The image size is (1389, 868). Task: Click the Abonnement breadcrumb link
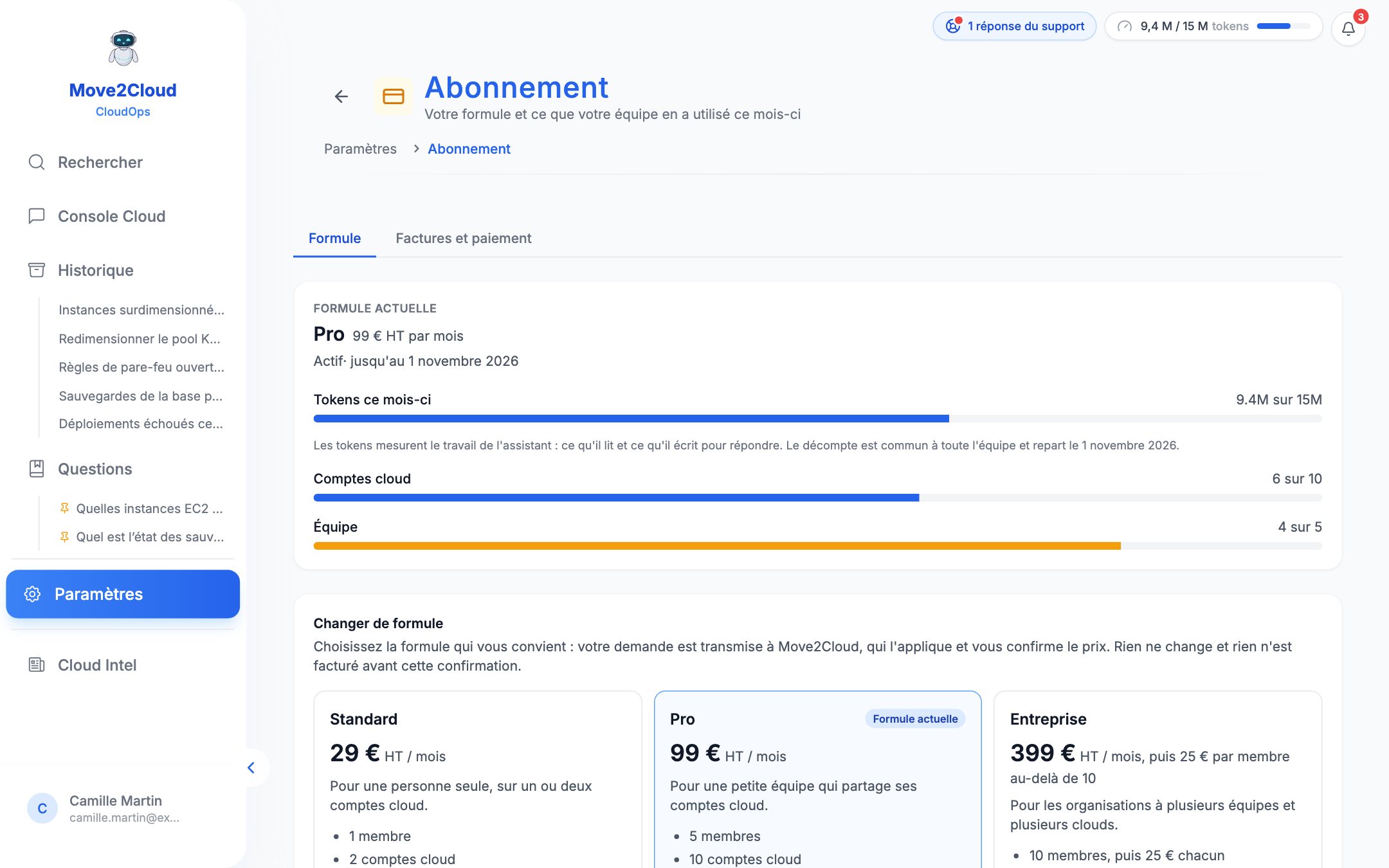(x=469, y=149)
